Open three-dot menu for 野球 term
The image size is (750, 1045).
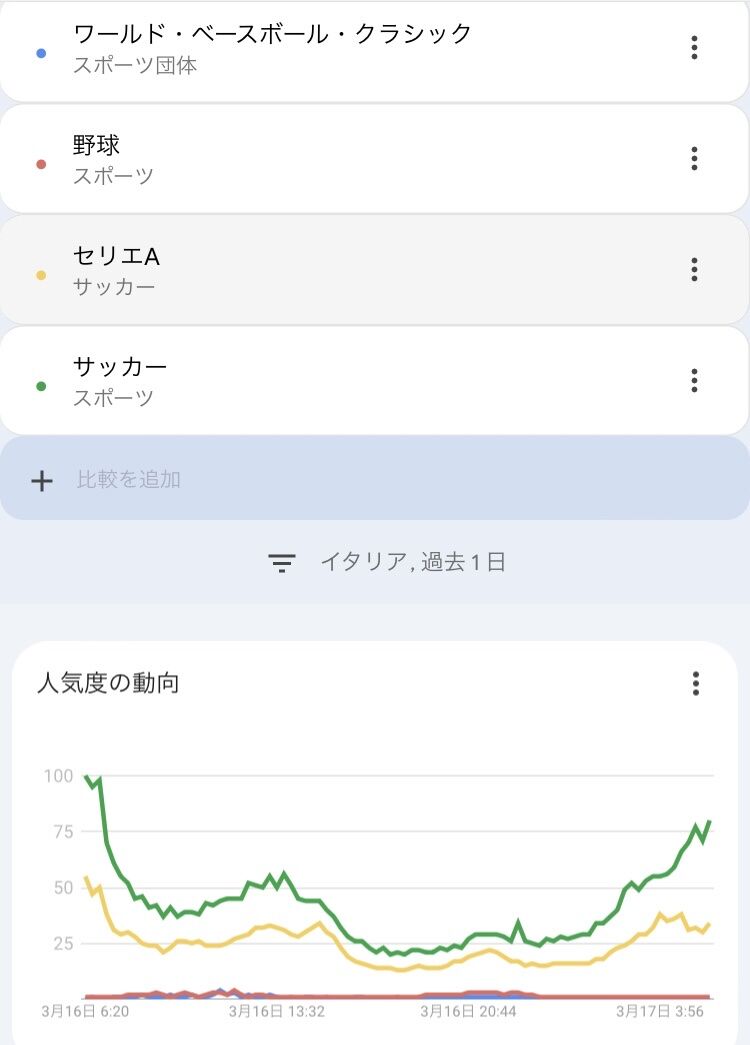(x=694, y=159)
